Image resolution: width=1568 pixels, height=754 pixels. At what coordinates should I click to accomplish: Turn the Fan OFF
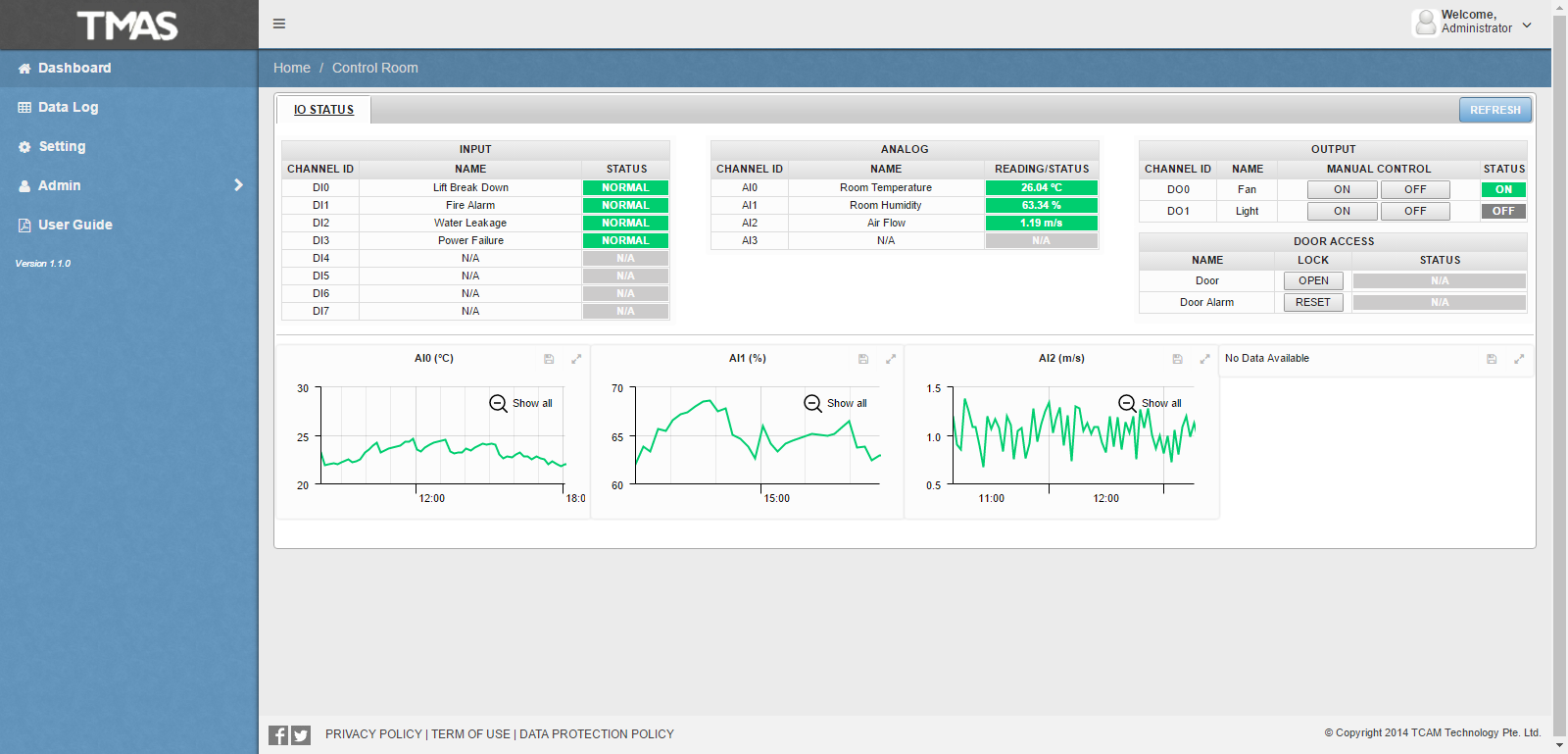1414,189
